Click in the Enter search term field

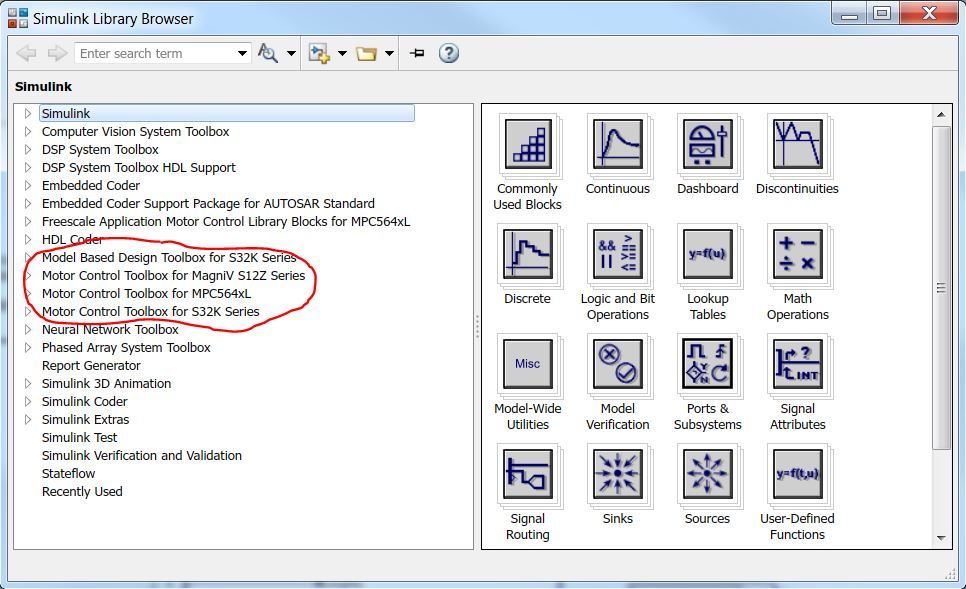(155, 54)
